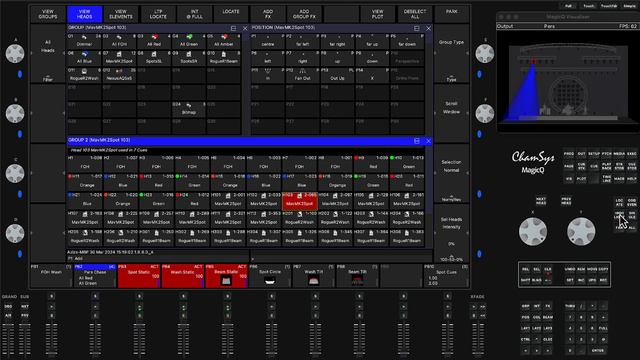
Task: Select the RogueR1Beam group G10 icon
Action: [x=224, y=54]
